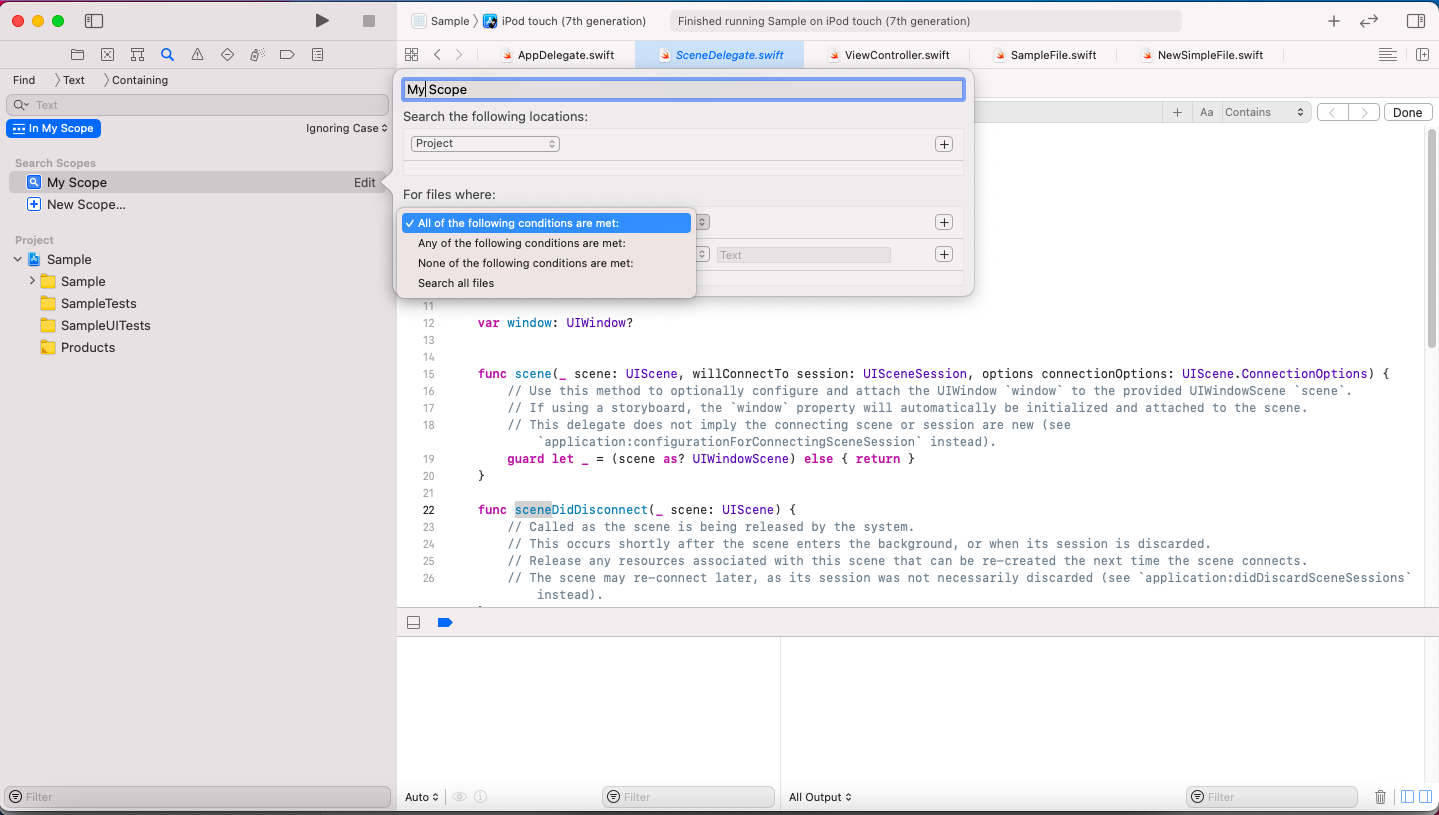Open the Library with plus icon
Viewport: 1439px width, 815px height.
click(x=1333, y=21)
